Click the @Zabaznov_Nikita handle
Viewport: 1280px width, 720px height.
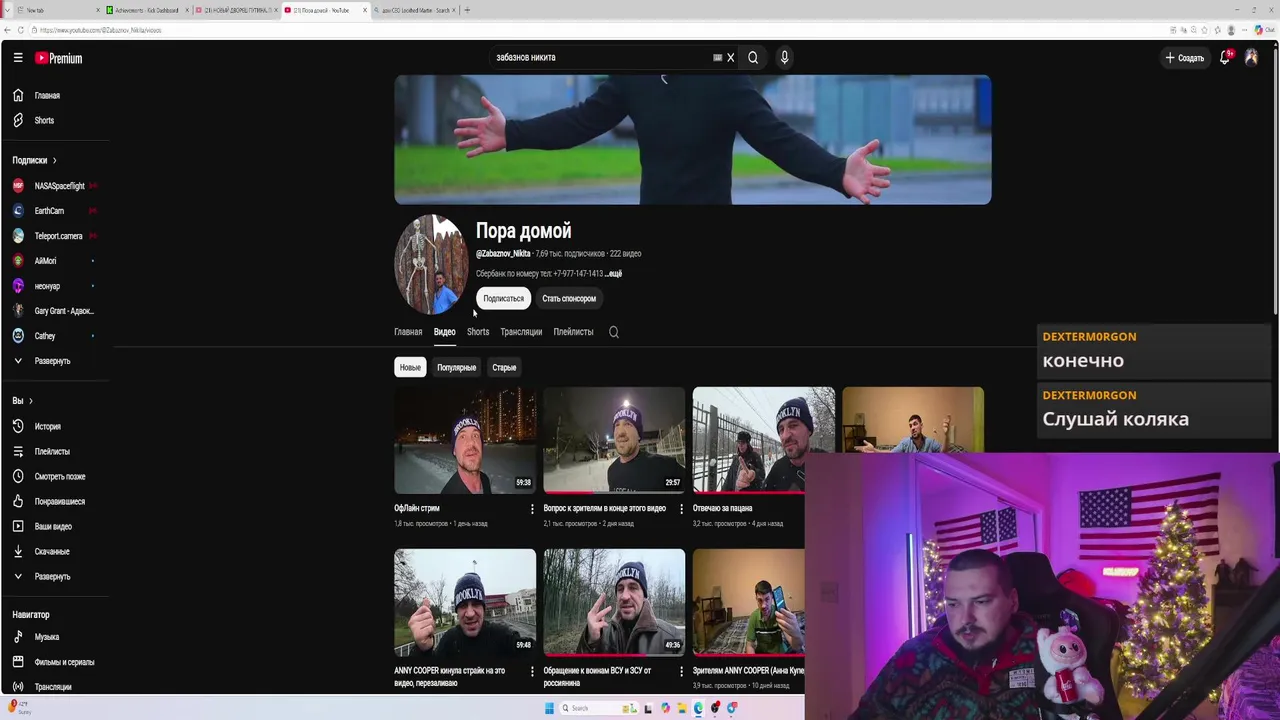503,254
